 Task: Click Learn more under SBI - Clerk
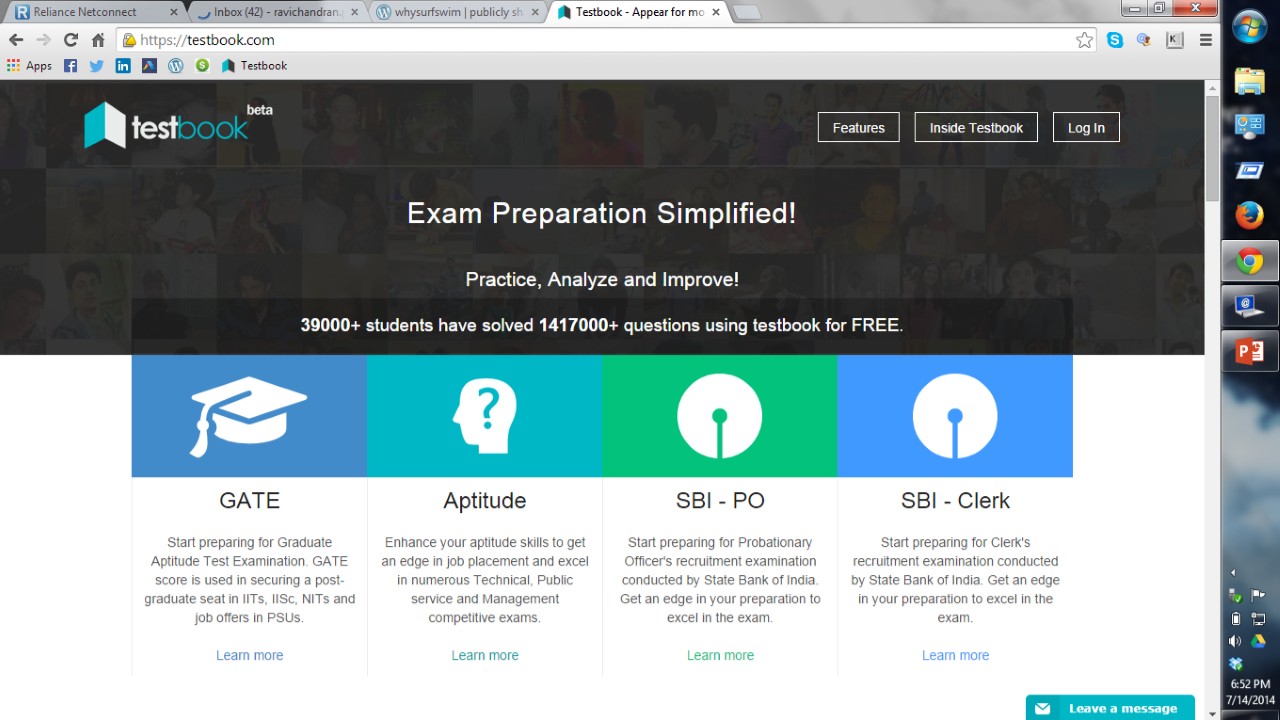[955, 655]
